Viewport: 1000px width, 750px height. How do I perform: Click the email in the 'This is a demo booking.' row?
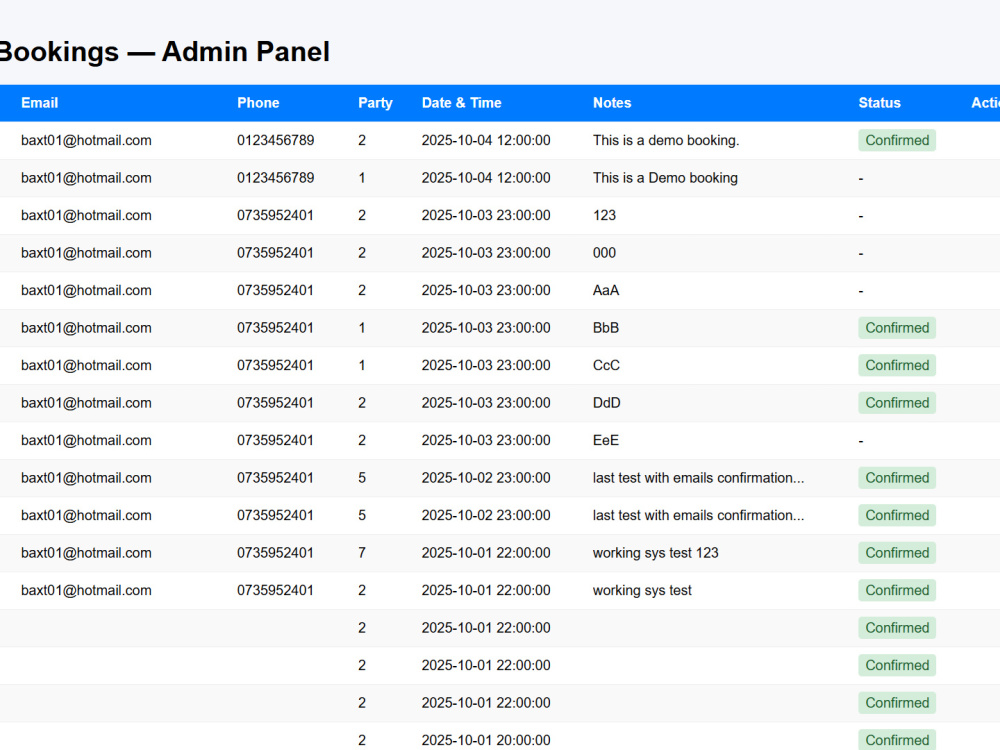point(86,140)
